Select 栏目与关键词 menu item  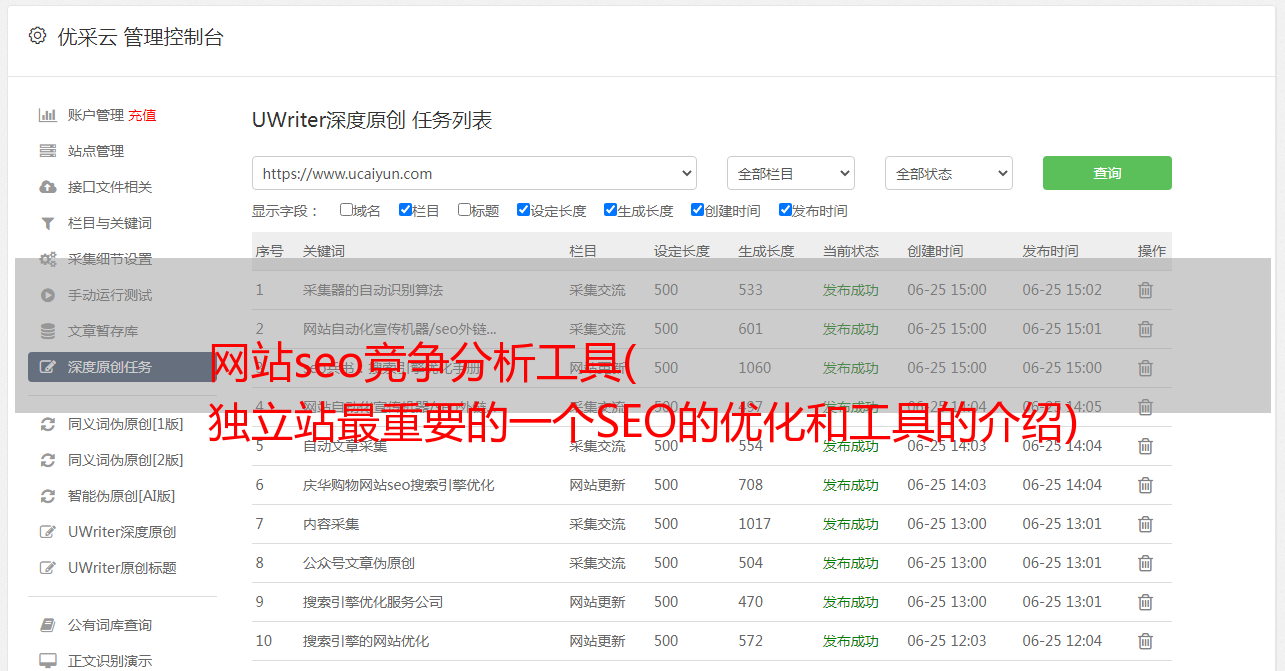point(110,223)
